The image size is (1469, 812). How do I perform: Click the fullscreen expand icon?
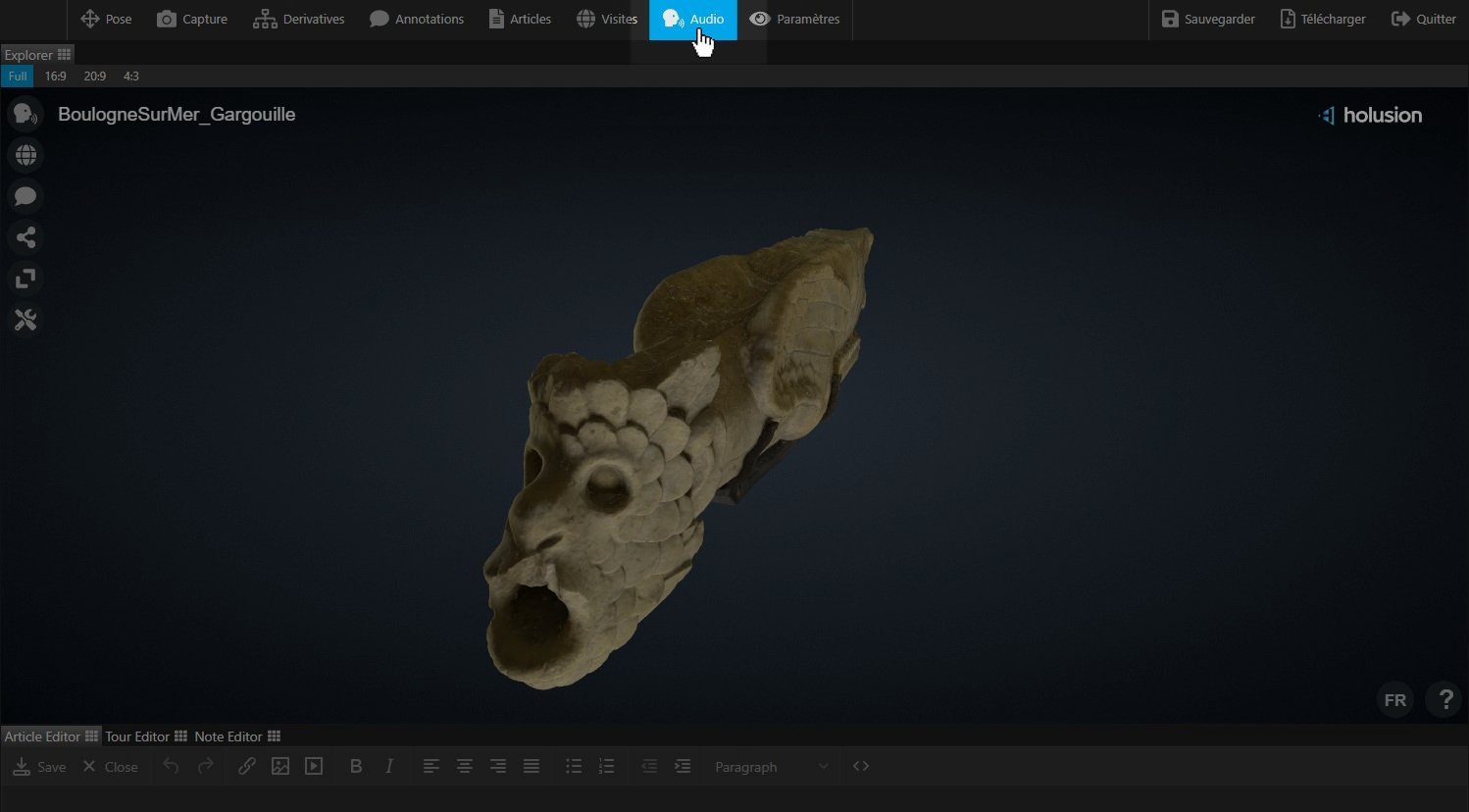[x=25, y=279]
